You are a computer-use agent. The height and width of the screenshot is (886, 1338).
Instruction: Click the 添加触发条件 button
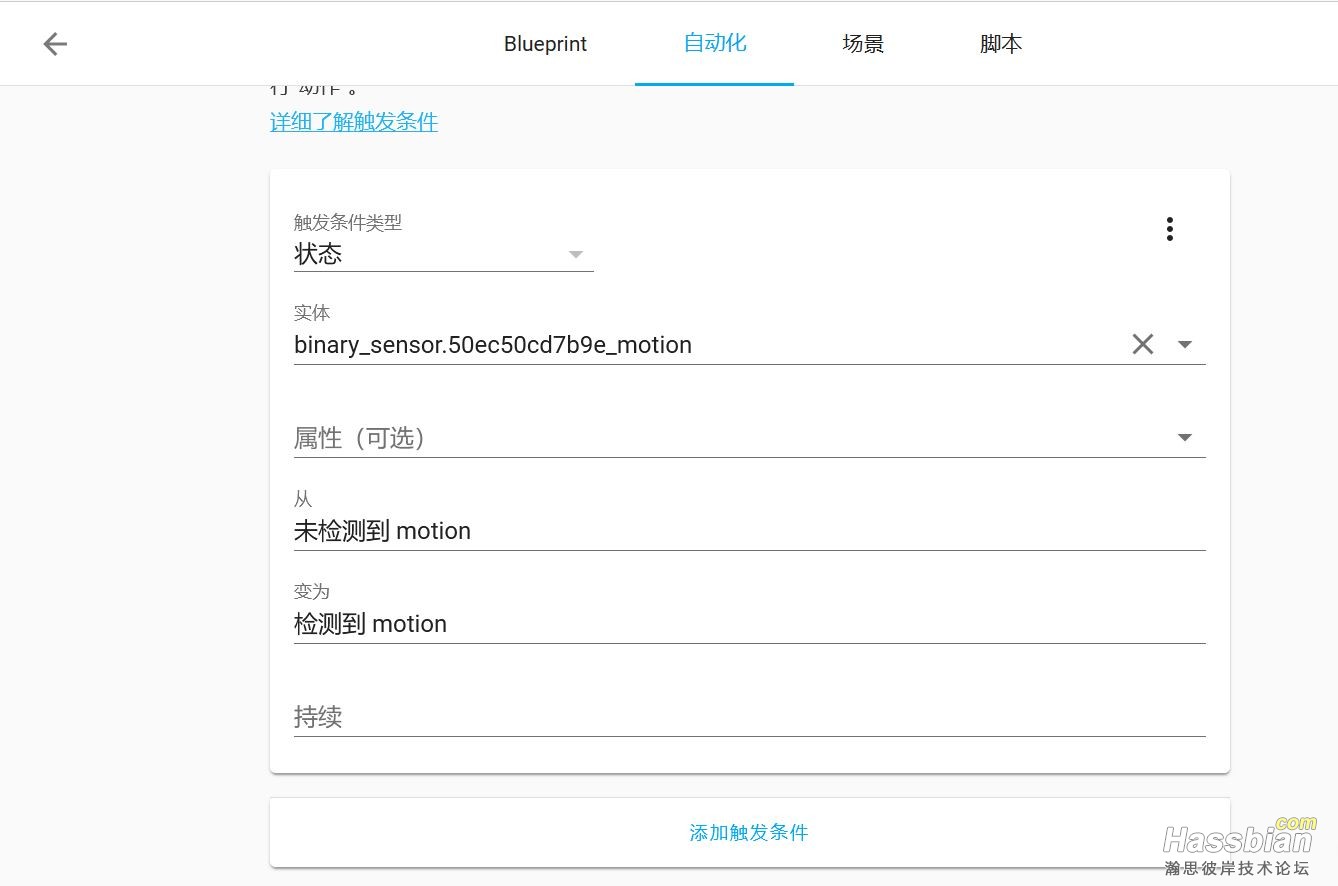(x=749, y=832)
